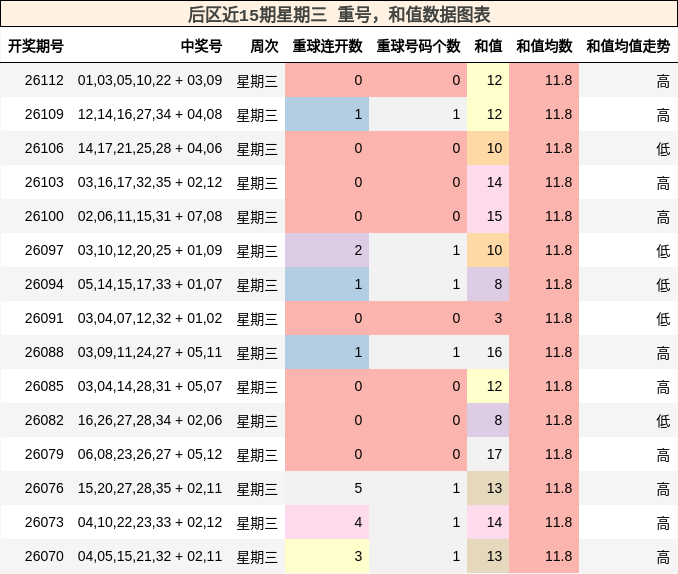Select issue number 26109
The width and height of the screenshot is (678, 574).
(x=44, y=114)
